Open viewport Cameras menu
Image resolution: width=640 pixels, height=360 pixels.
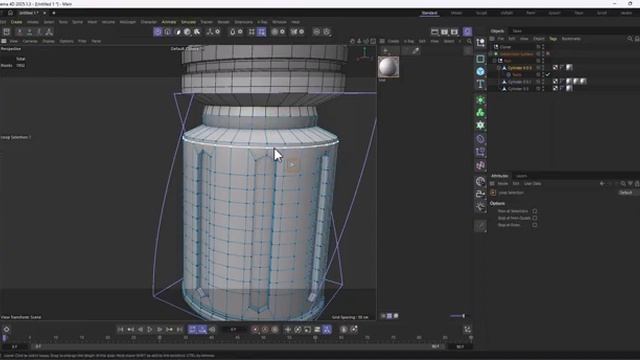coord(30,41)
